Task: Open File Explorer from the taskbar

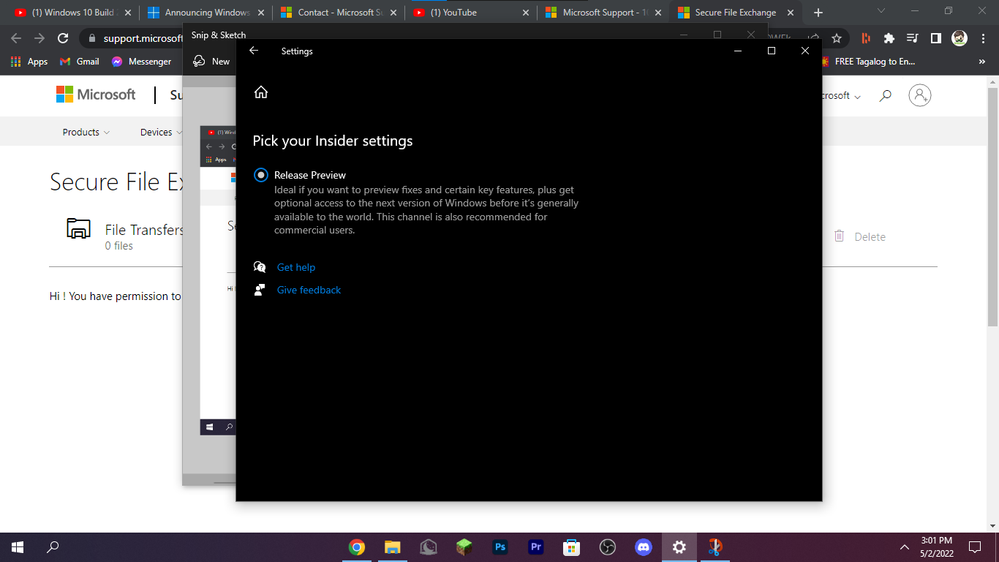Action: (x=392, y=547)
